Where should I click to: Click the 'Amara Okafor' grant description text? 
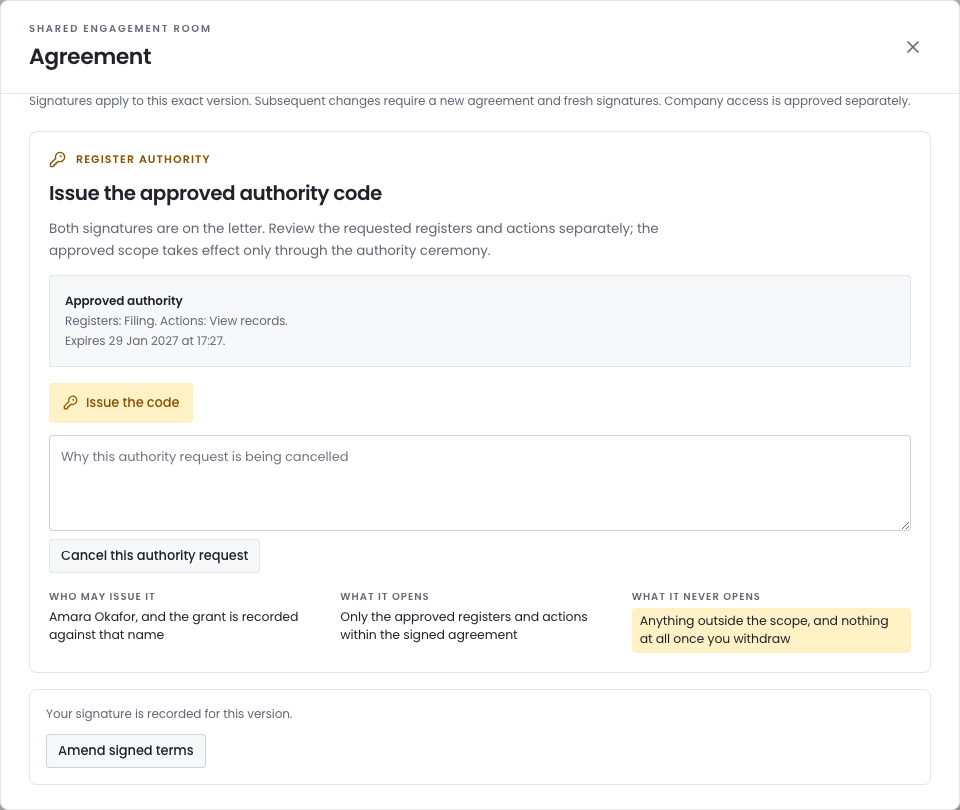(173, 626)
